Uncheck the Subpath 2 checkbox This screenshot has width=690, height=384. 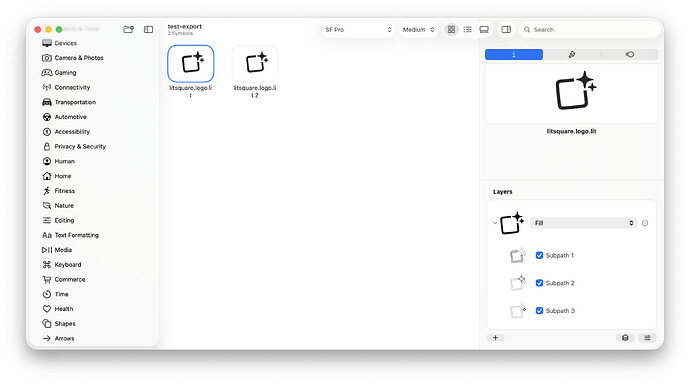pos(539,283)
